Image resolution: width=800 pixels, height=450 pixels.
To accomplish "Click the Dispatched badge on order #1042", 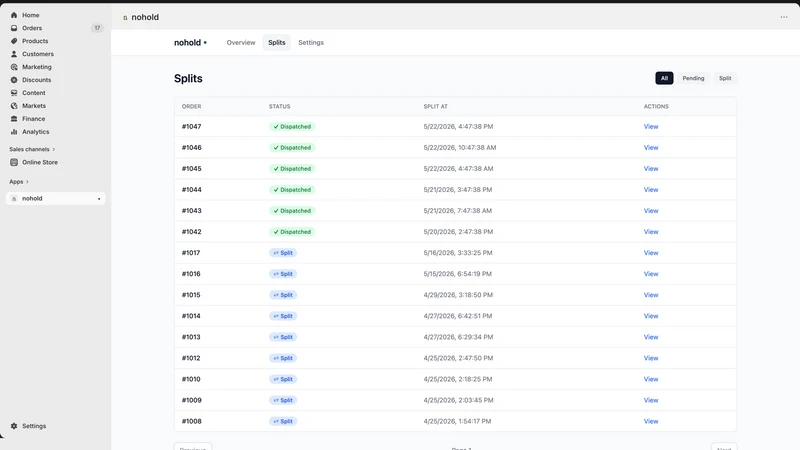I will (x=292, y=232).
